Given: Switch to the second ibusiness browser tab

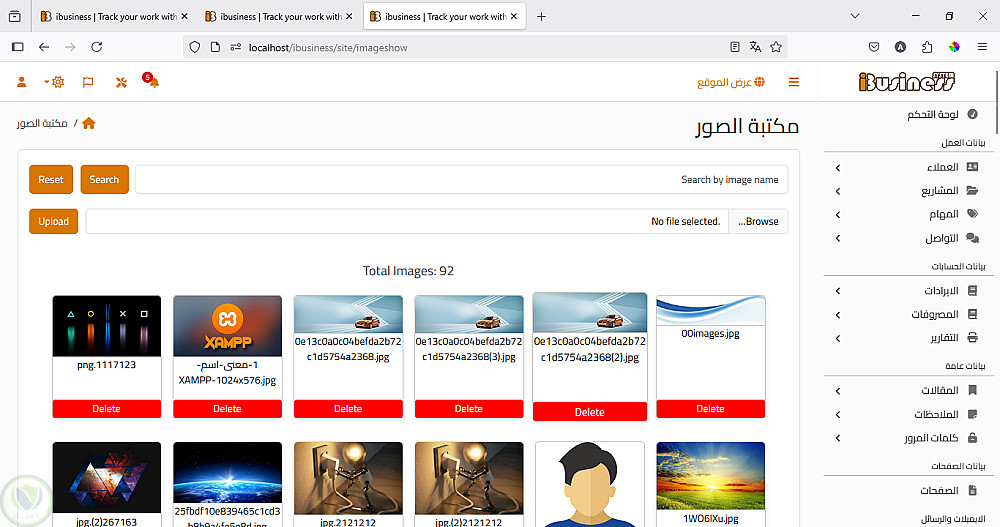Looking at the screenshot, I should 279,17.
